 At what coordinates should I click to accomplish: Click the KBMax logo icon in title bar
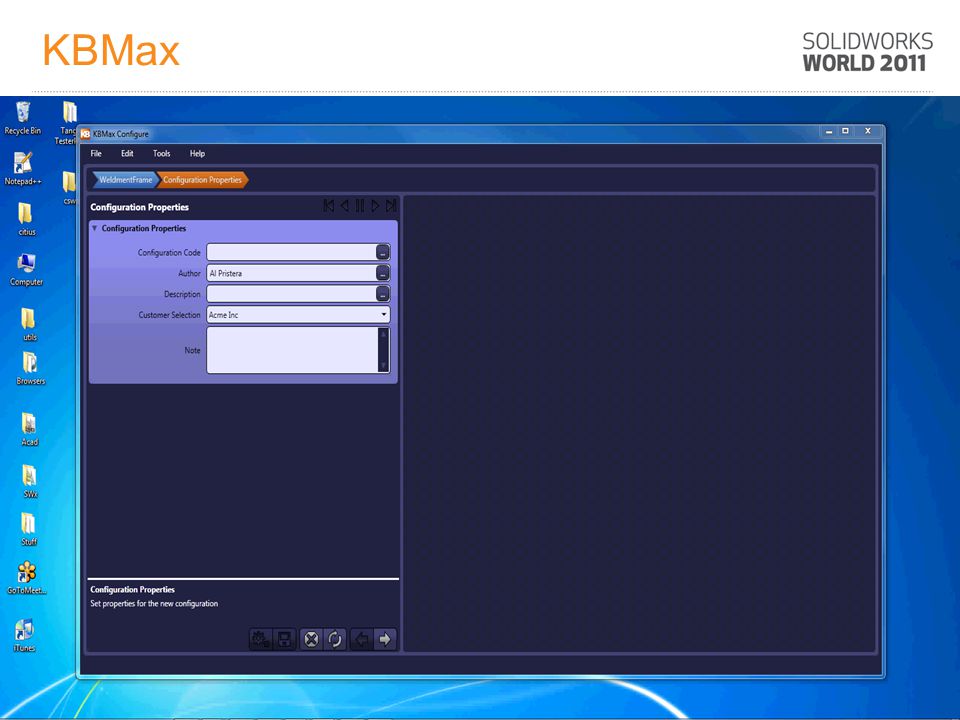pos(86,134)
